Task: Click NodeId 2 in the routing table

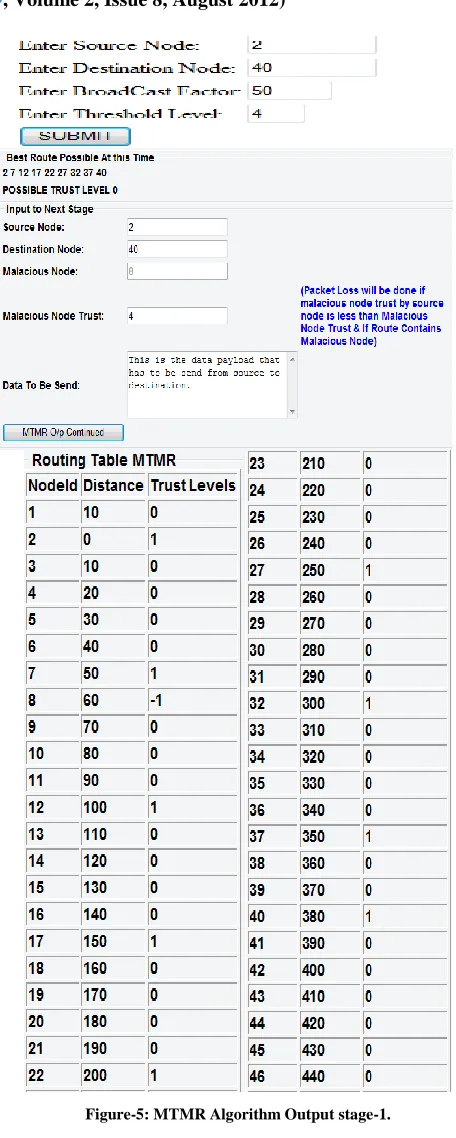Action: (32, 539)
